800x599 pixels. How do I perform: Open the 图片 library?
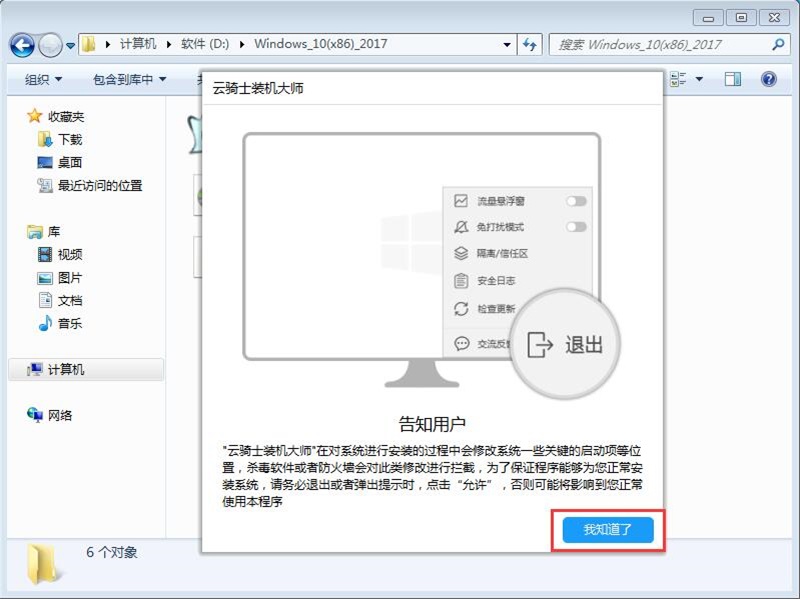click(70, 278)
